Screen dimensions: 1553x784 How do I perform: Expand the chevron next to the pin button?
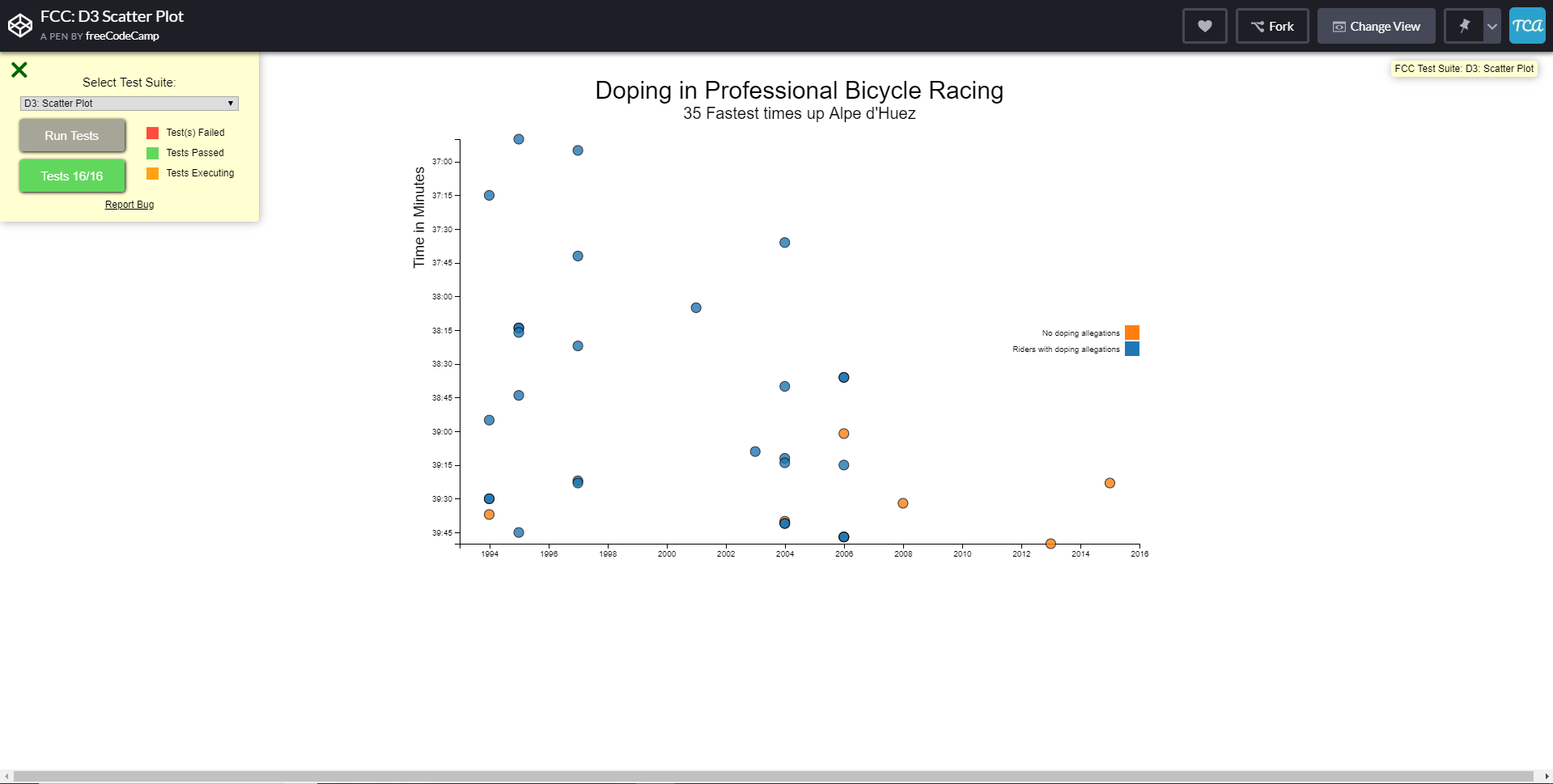pyautogui.click(x=1492, y=25)
